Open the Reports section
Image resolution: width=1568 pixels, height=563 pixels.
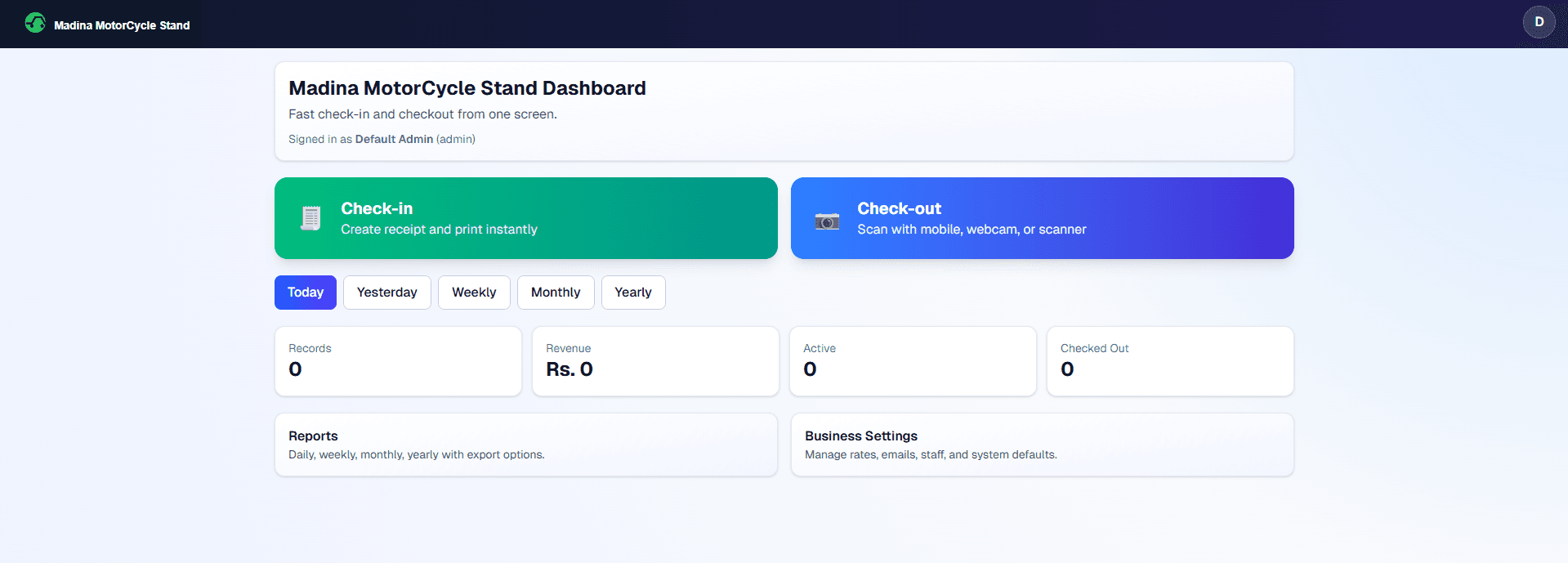click(x=525, y=445)
